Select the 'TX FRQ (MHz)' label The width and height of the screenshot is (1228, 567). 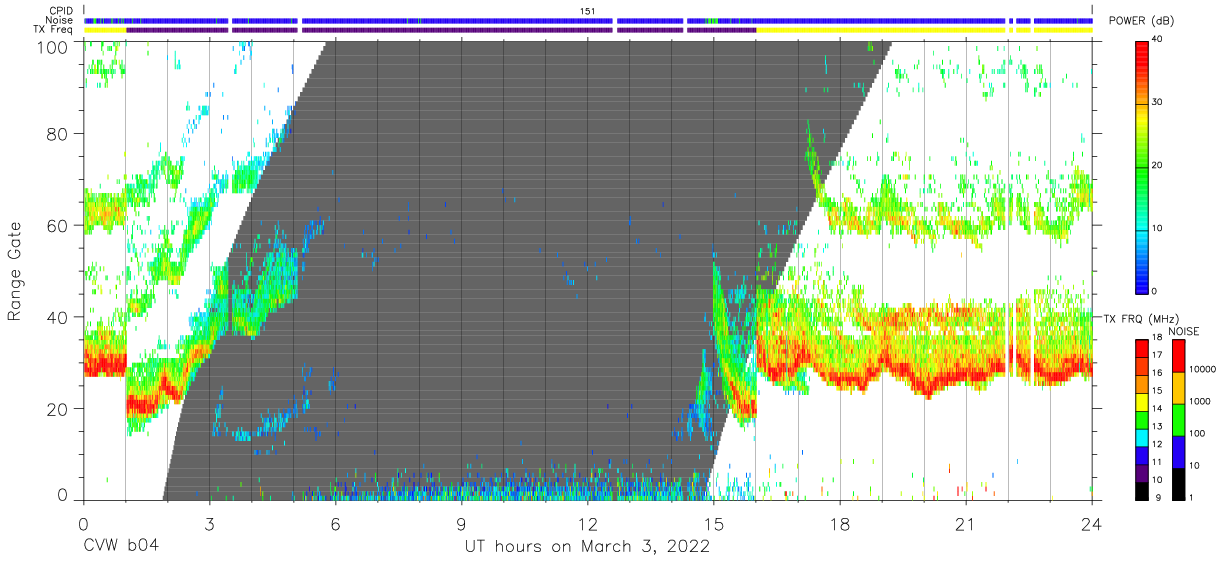pyautogui.click(x=1143, y=318)
